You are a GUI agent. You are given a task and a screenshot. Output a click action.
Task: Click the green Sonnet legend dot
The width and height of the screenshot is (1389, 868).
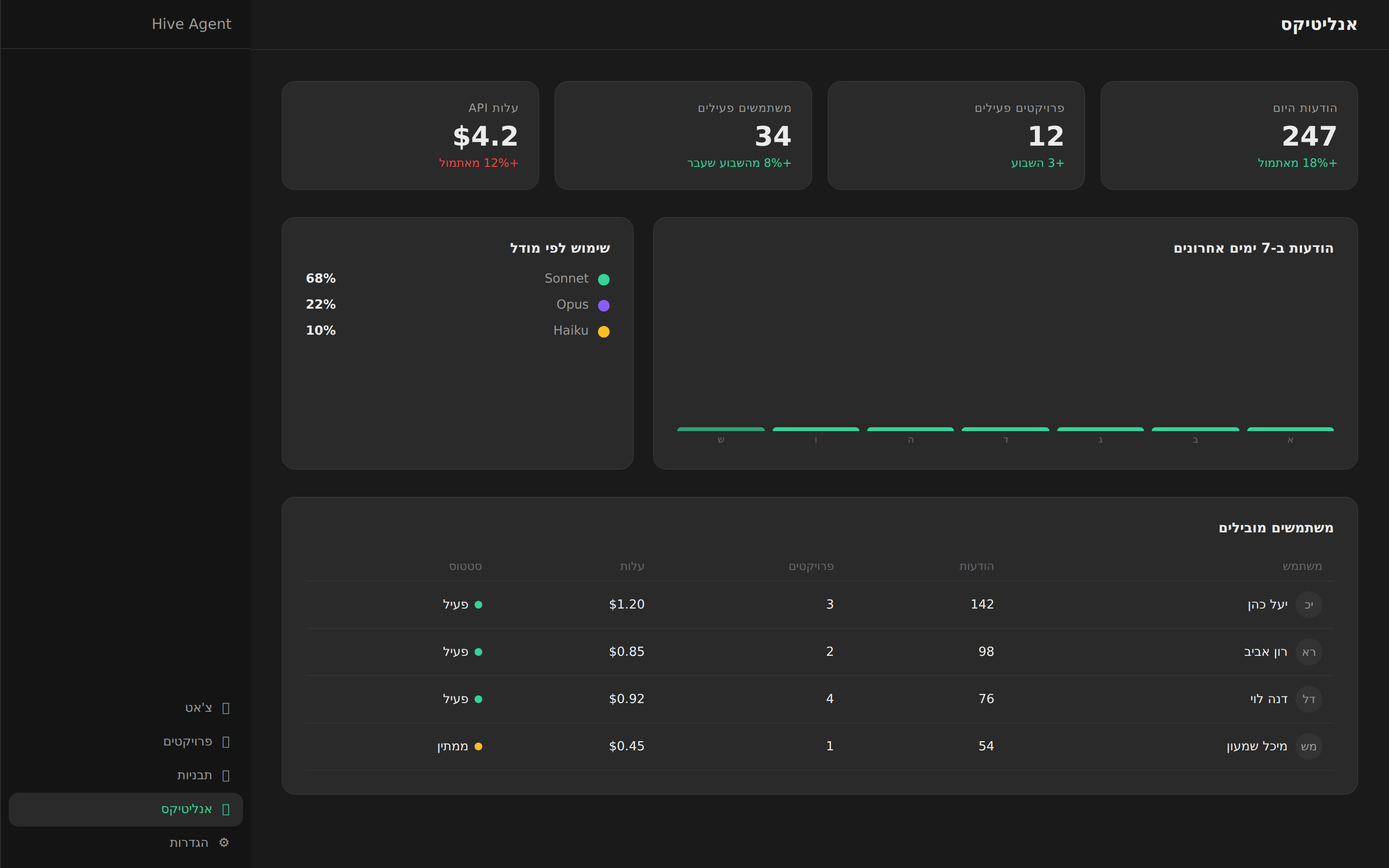pyautogui.click(x=604, y=280)
